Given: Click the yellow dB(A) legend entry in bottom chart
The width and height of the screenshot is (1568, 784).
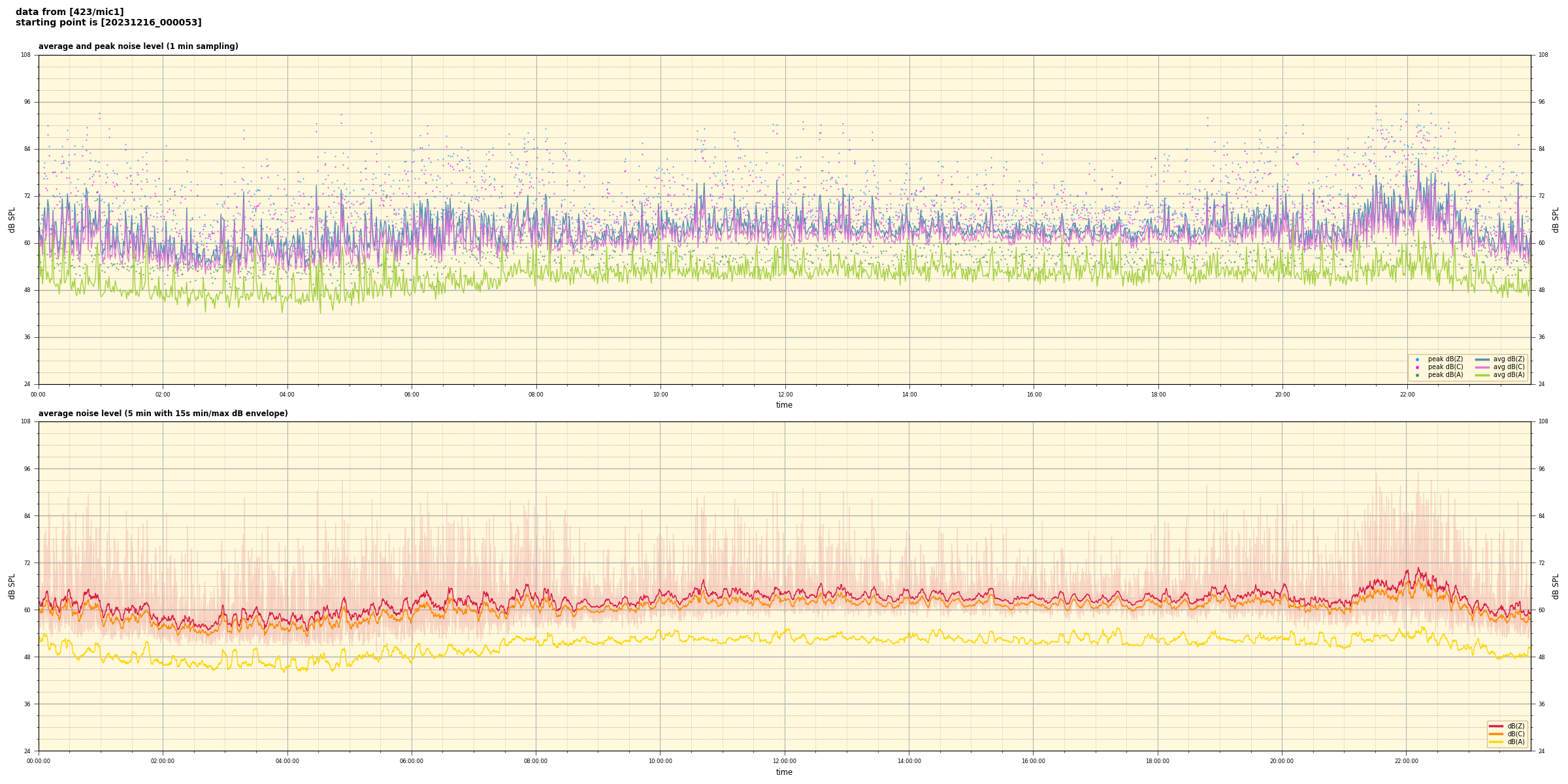Looking at the screenshot, I should [1495, 742].
